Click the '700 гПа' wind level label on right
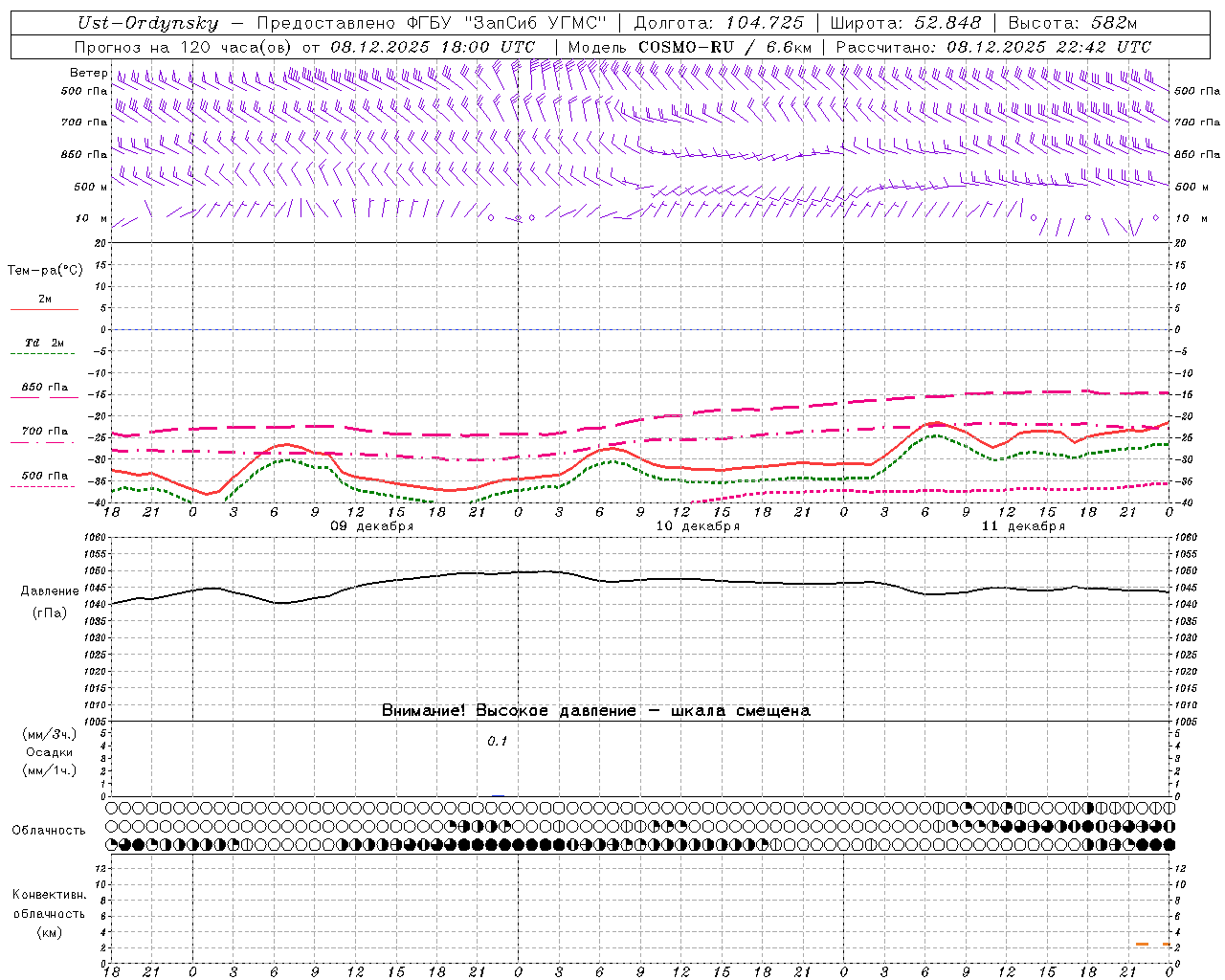The height and width of the screenshot is (980, 1225). click(1197, 122)
